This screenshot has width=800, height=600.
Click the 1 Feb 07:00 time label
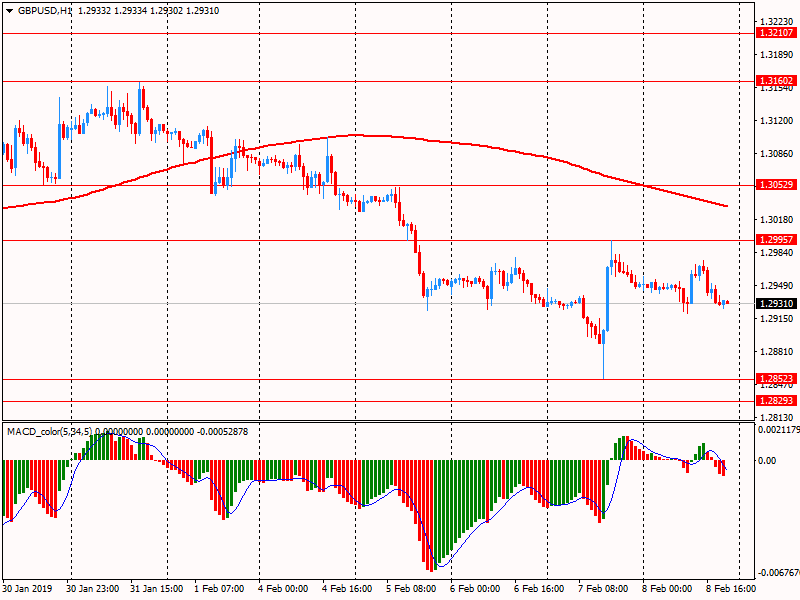coord(219,588)
